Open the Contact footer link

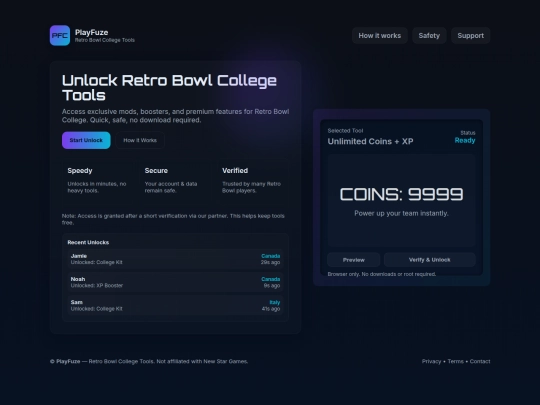click(x=480, y=361)
